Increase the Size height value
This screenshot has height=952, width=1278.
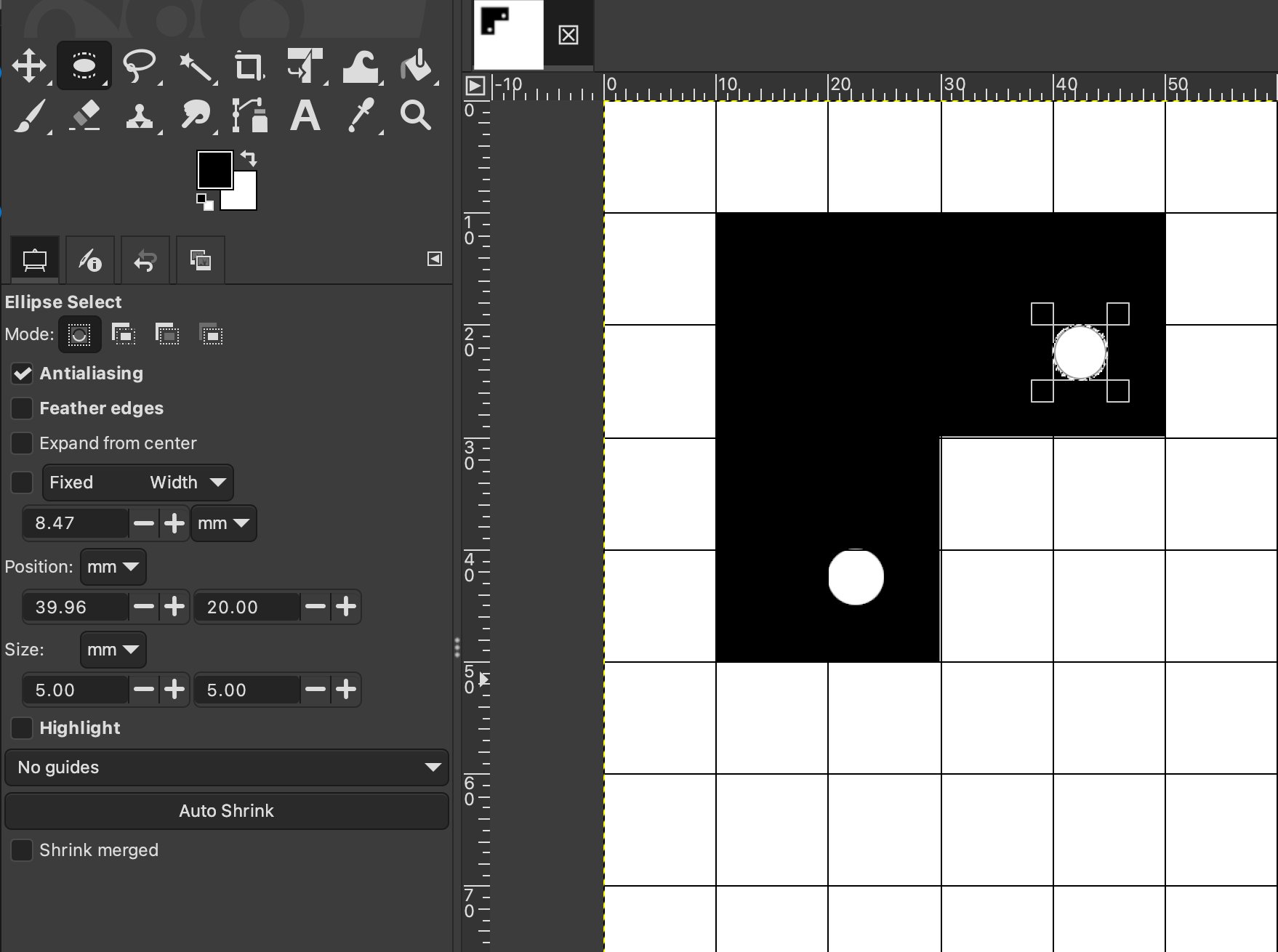(346, 690)
